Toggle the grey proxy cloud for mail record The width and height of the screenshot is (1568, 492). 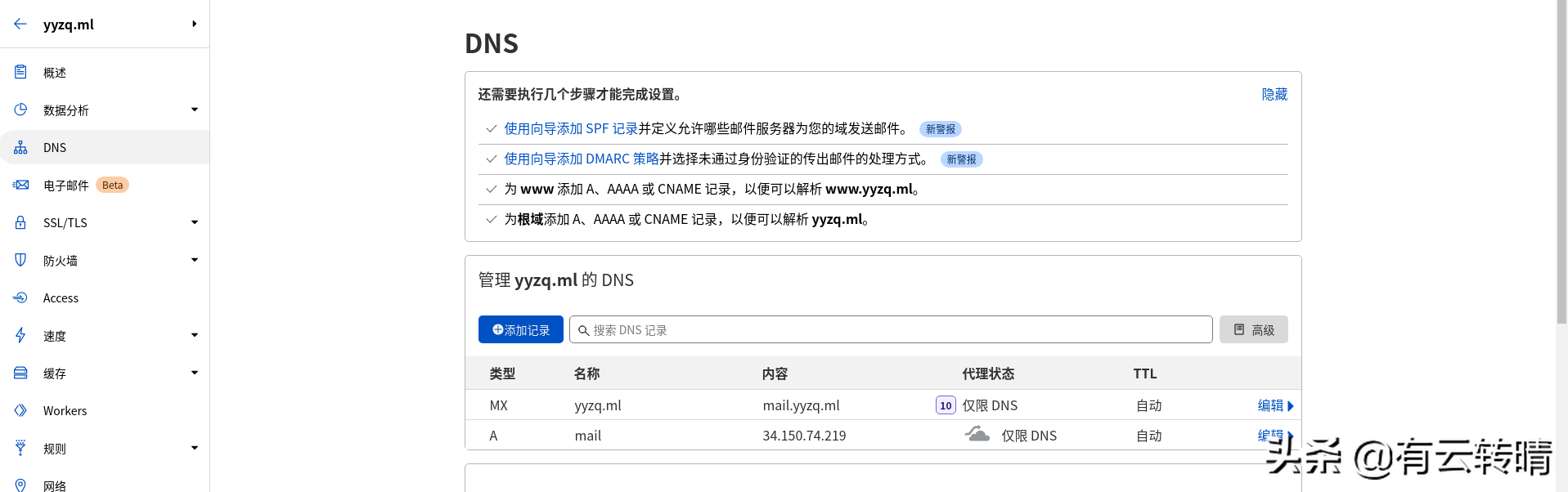(x=977, y=435)
